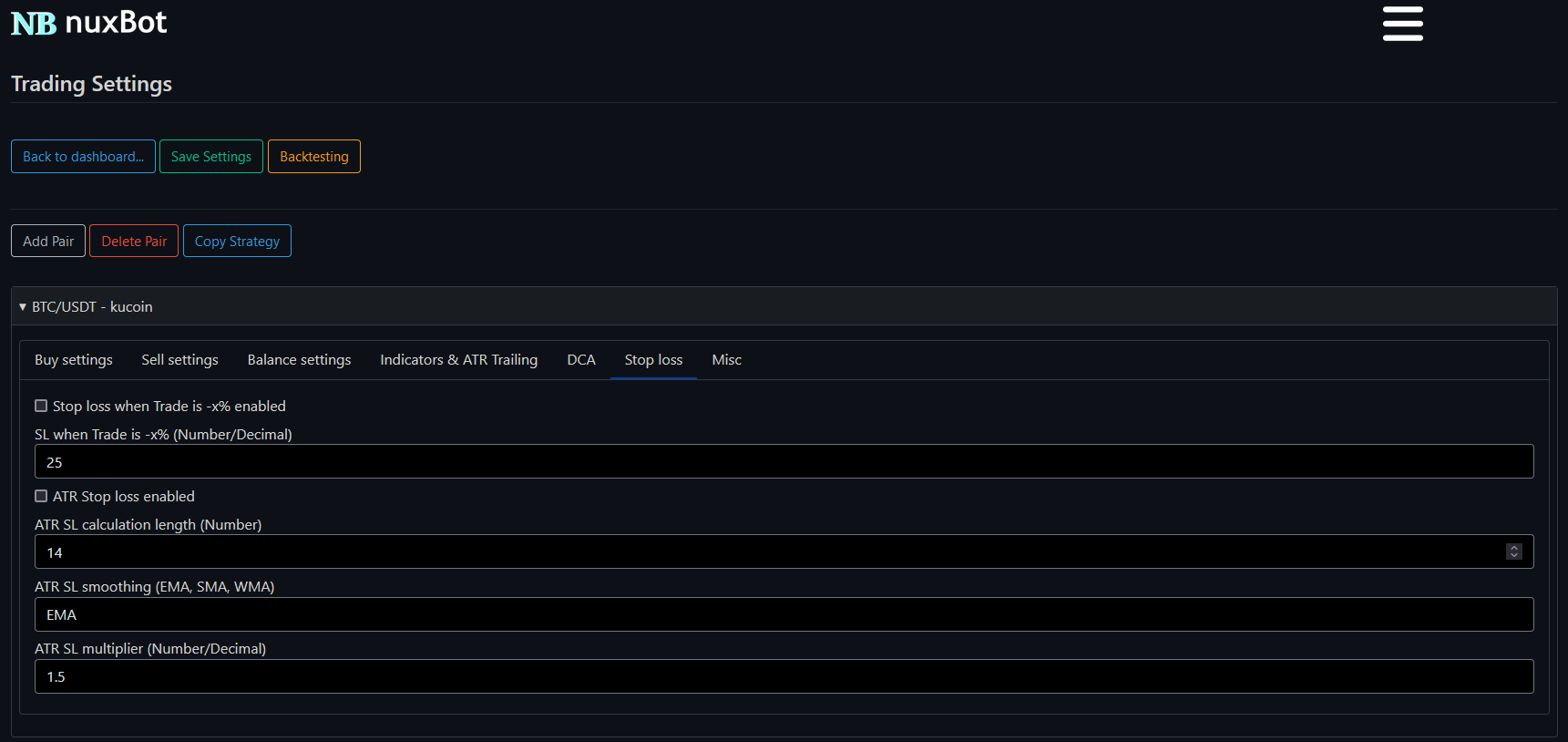Enable stop loss when trade is -x% checkbox
1568x742 pixels.
(41, 406)
